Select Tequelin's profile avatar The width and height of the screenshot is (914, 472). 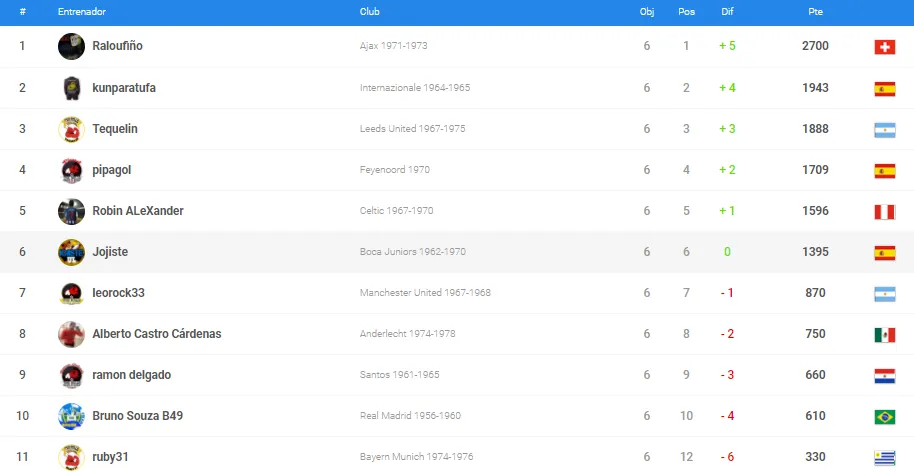[71, 129]
